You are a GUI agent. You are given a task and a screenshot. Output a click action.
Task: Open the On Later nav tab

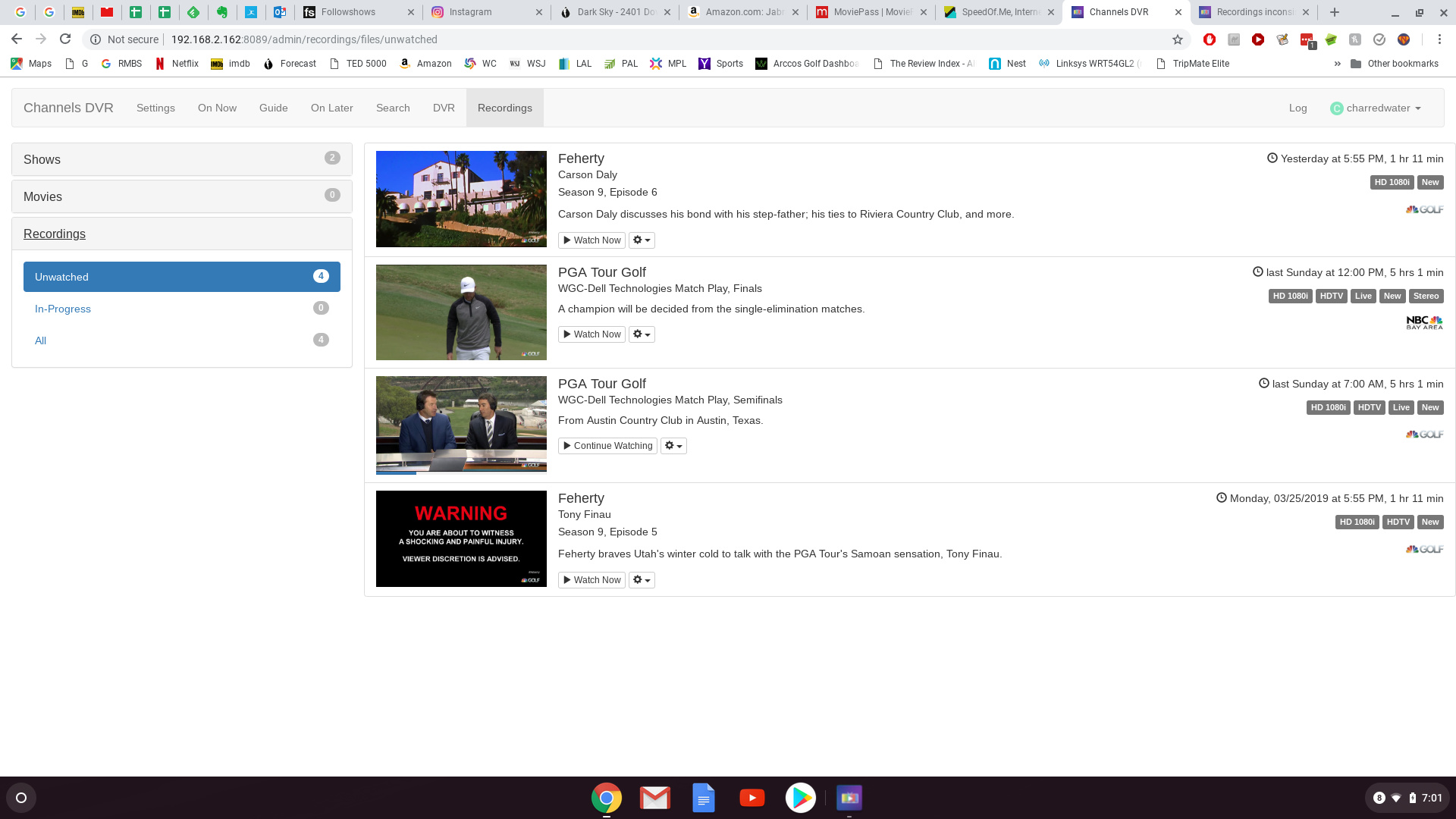point(331,108)
